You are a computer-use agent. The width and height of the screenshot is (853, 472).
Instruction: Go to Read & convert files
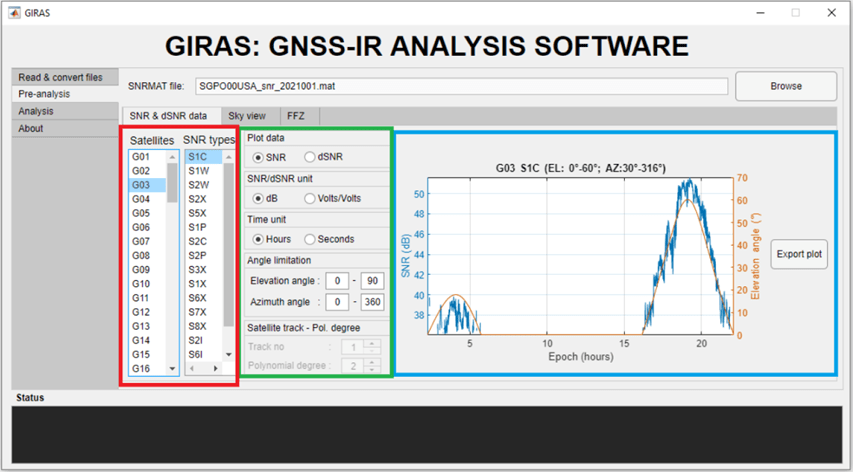click(60, 77)
